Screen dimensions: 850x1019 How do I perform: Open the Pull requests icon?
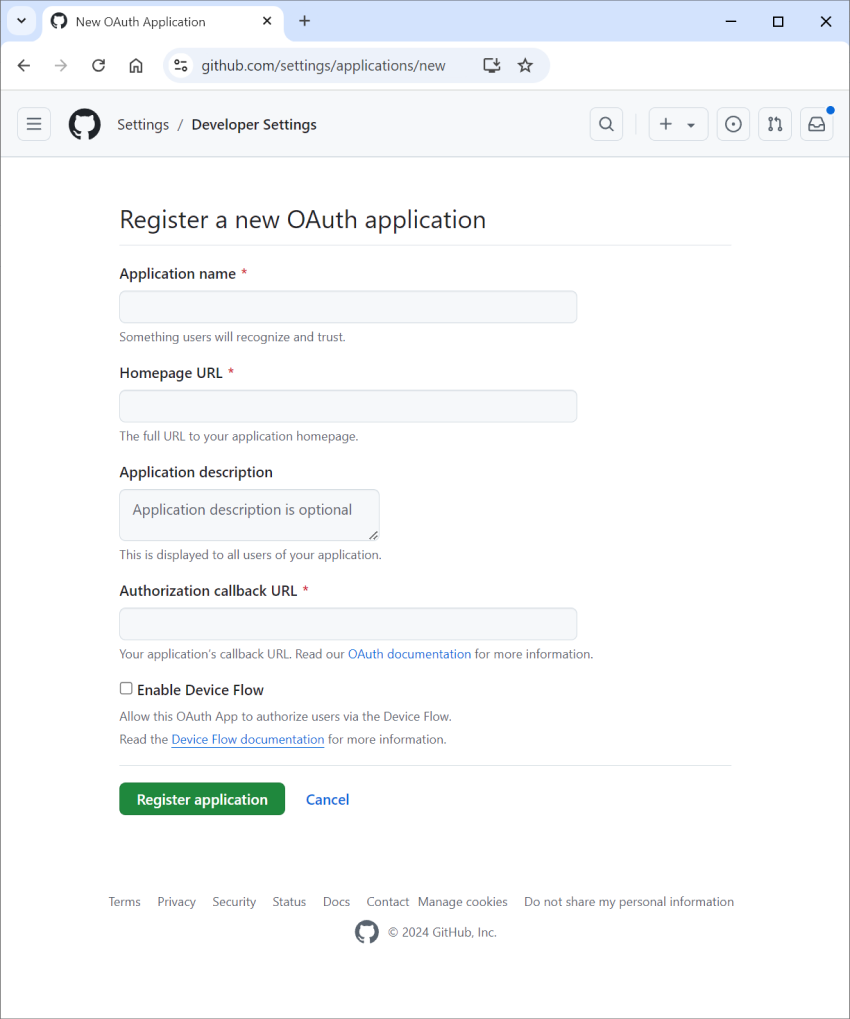[775, 124]
